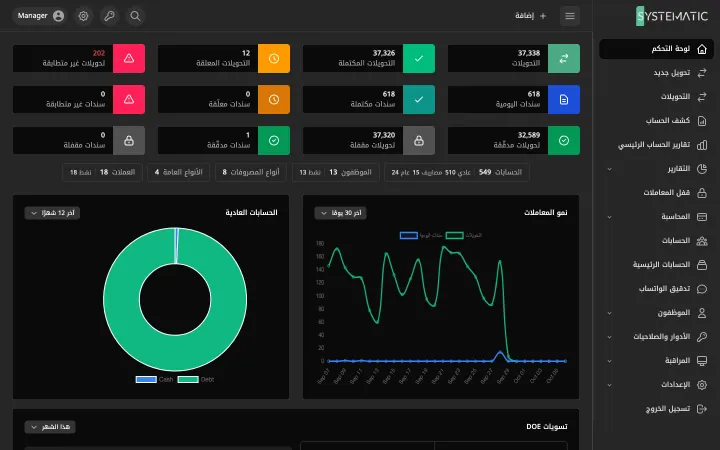720x450 pixels.
Task: Click the الحسابات الرئيسية icon in sidebar
Action: (702, 264)
